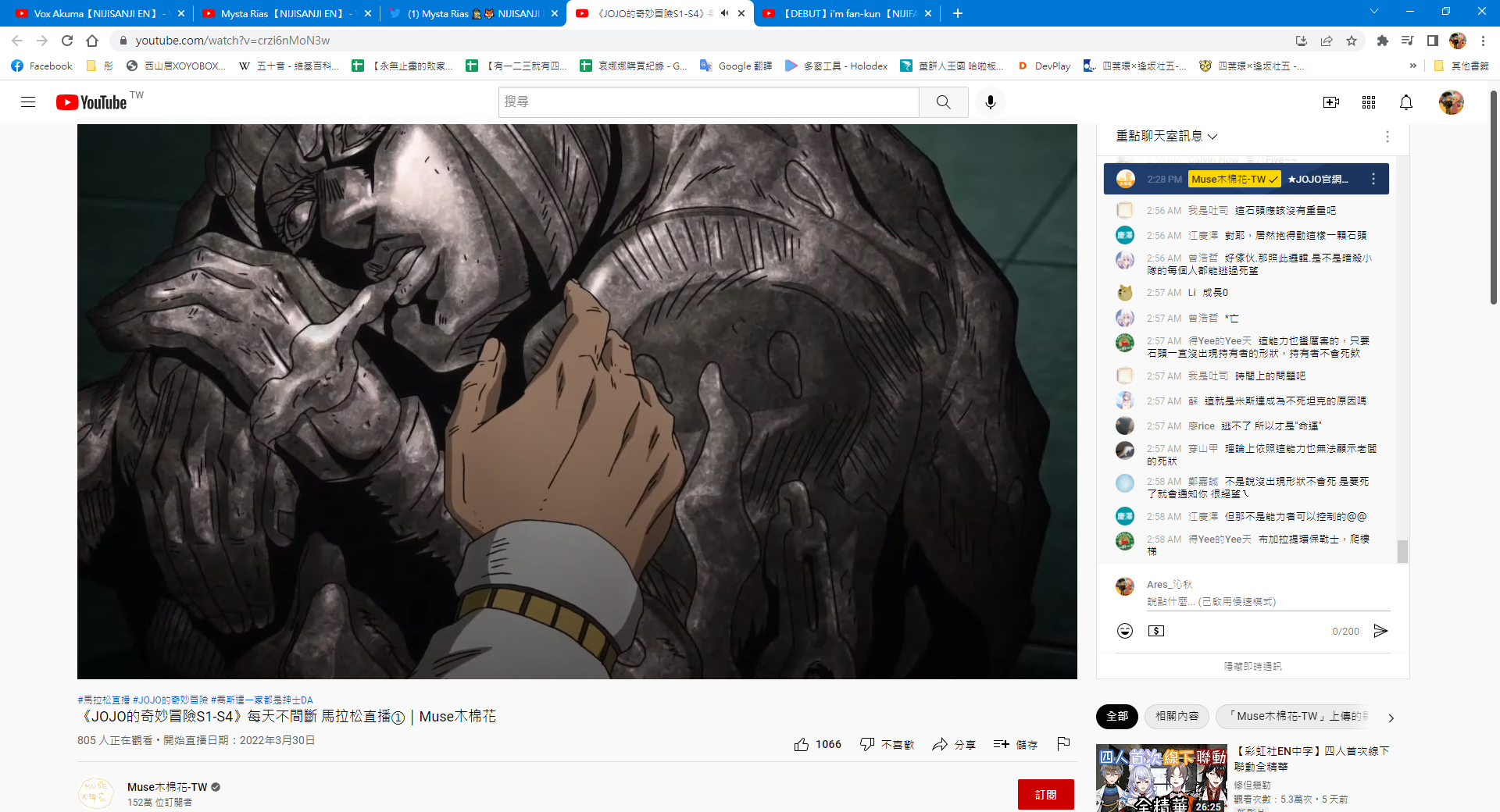Open Chrome three-dot menu
Screen dimensions: 1500x812
click(x=1483, y=41)
